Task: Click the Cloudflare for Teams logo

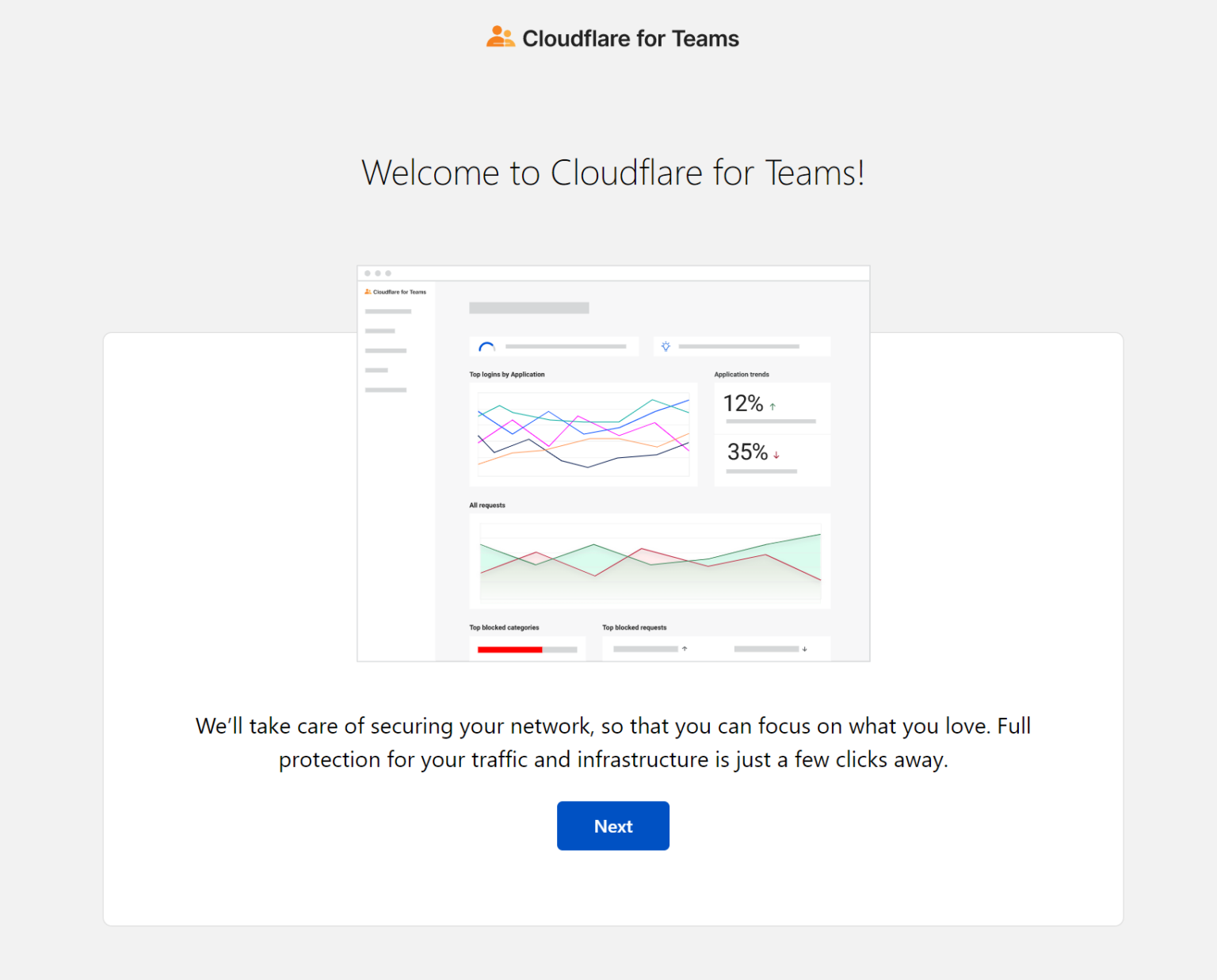Action: (x=612, y=37)
